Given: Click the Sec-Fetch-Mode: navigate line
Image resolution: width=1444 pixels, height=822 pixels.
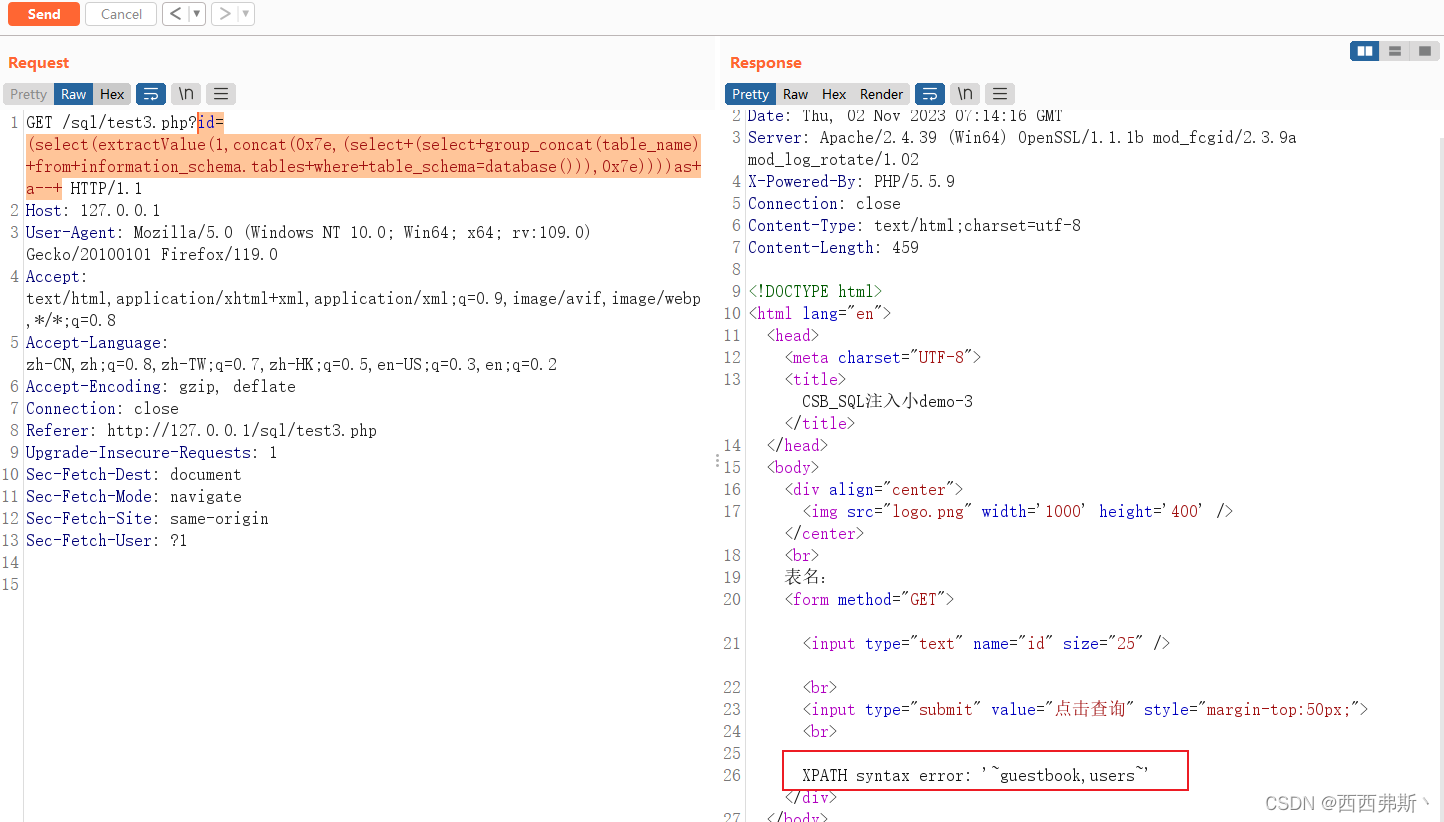Looking at the screenshot, I should tap(134, 496).
